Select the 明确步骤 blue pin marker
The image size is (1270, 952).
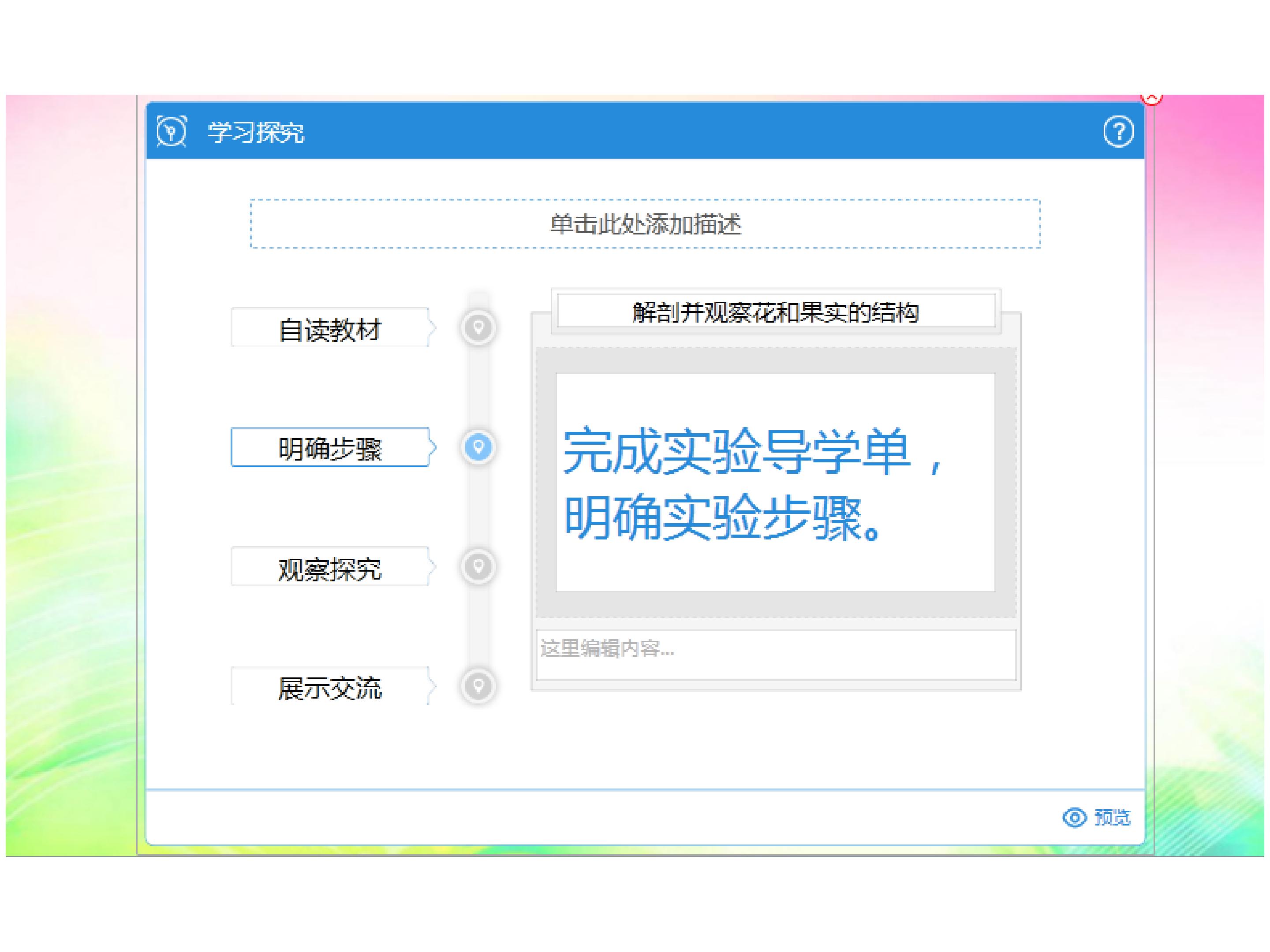pyautogui.click(x=478, y=447)
